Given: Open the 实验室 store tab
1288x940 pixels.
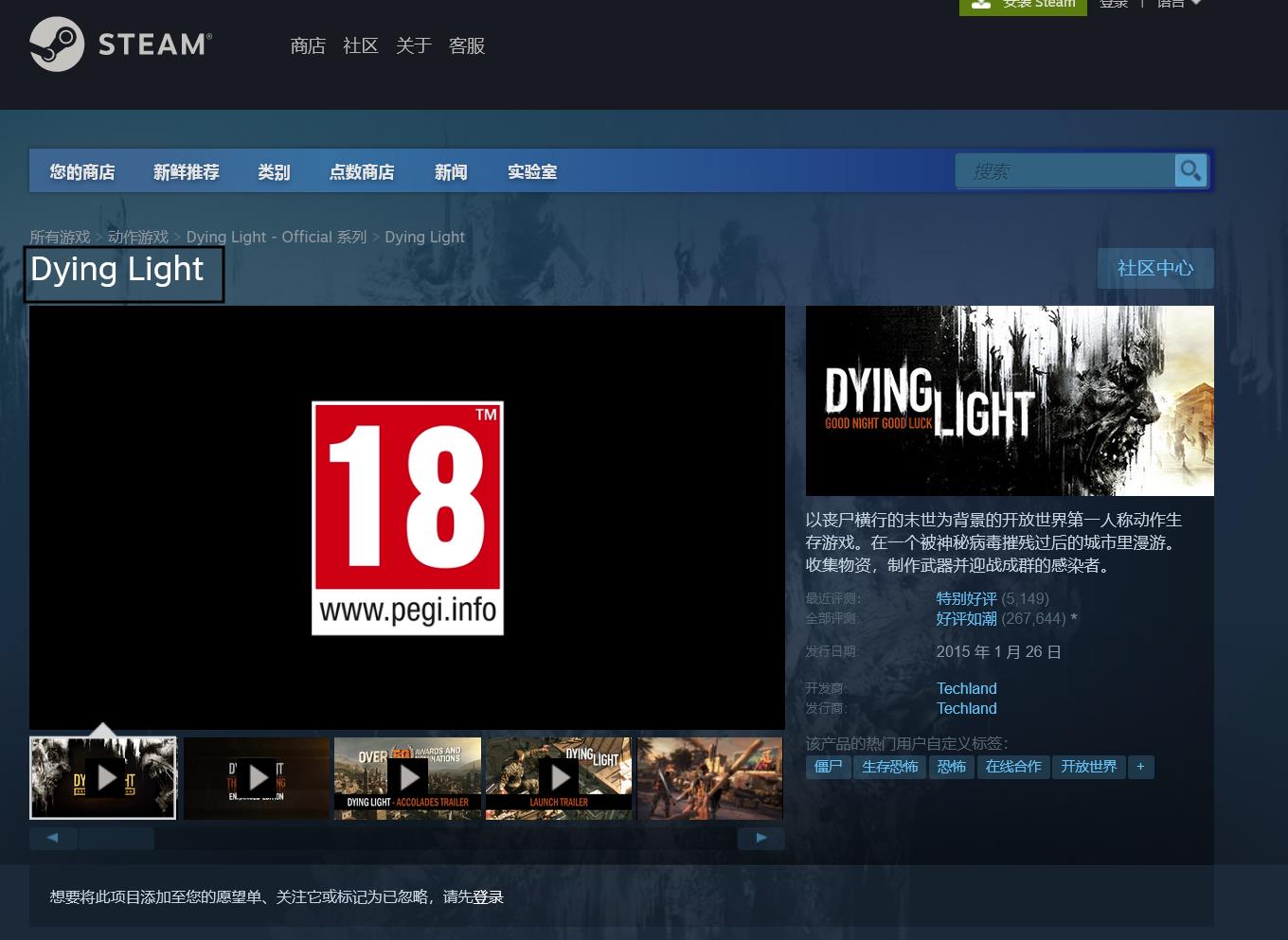Looking at the screenshot, I should tap(532, 171).
